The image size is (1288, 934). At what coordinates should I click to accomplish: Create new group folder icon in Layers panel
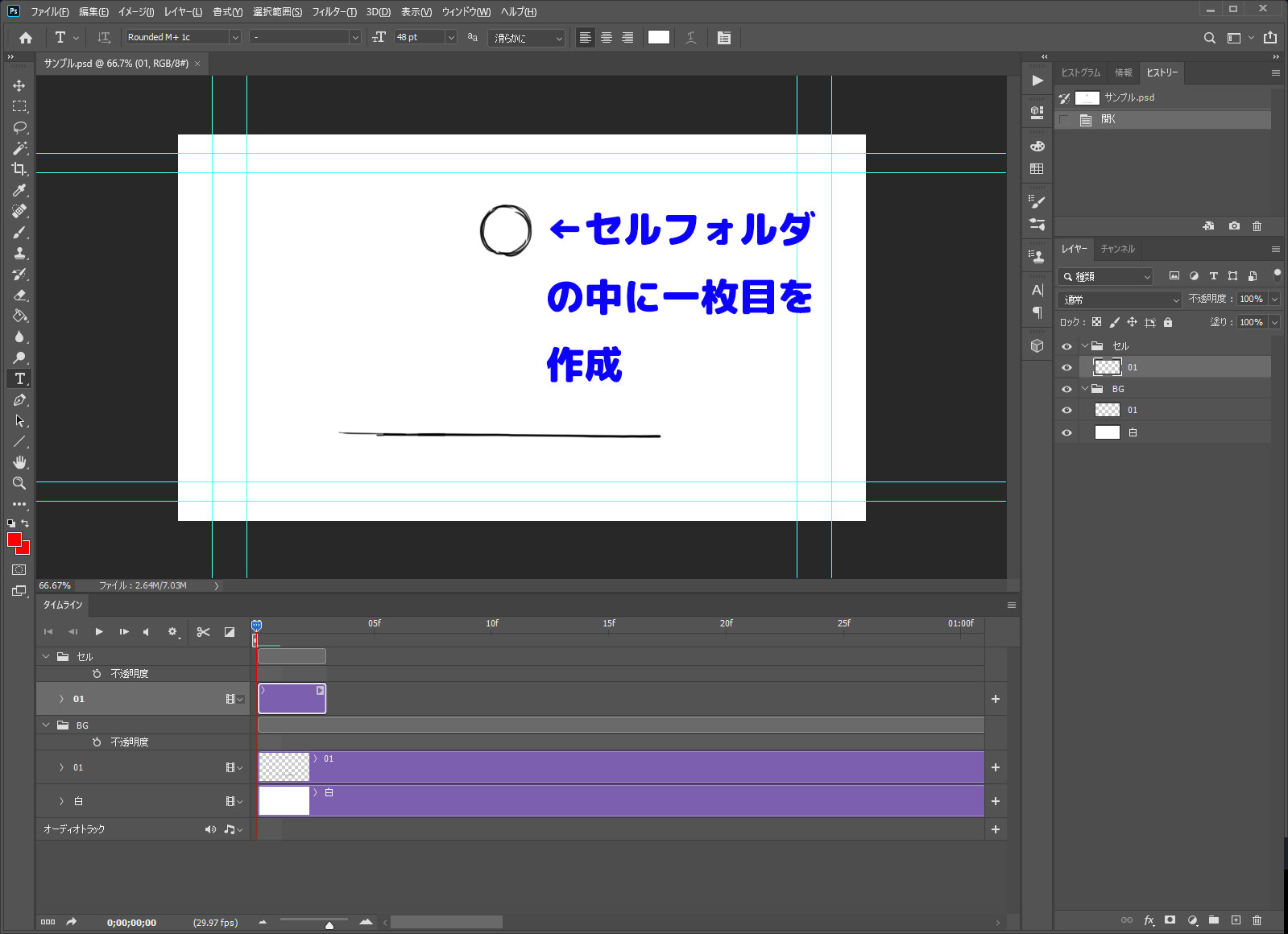(1214, 920)
